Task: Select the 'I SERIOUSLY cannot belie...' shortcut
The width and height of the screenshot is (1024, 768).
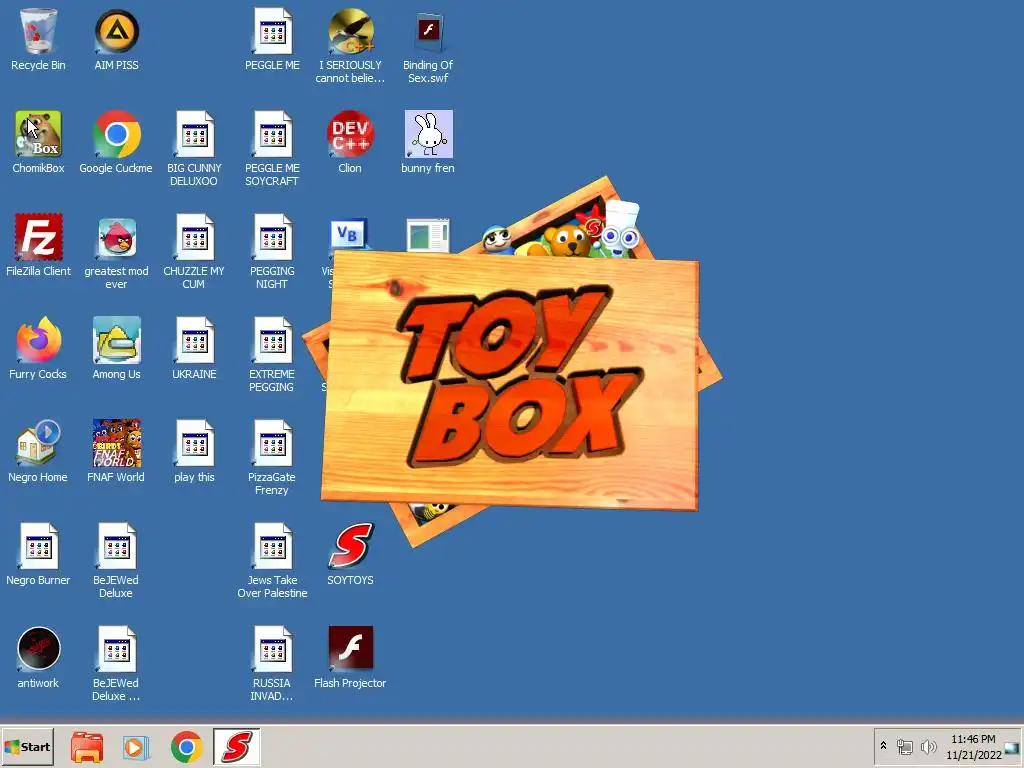Action: coord(350,31)
